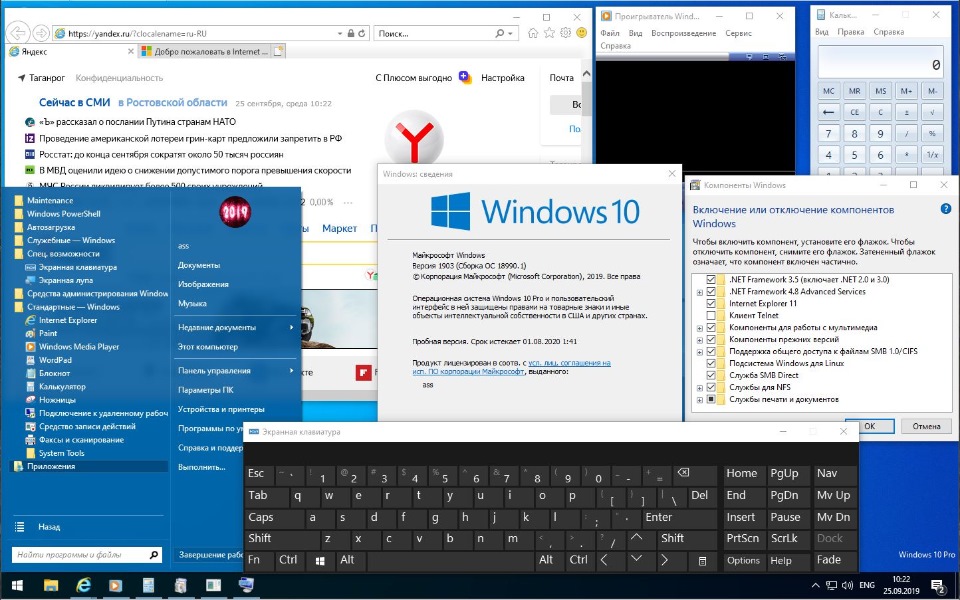The height and width of the screenshot is (600, 960).
Task: Click the help question mark in Компоненты Windows
Action: coord(945,209)
